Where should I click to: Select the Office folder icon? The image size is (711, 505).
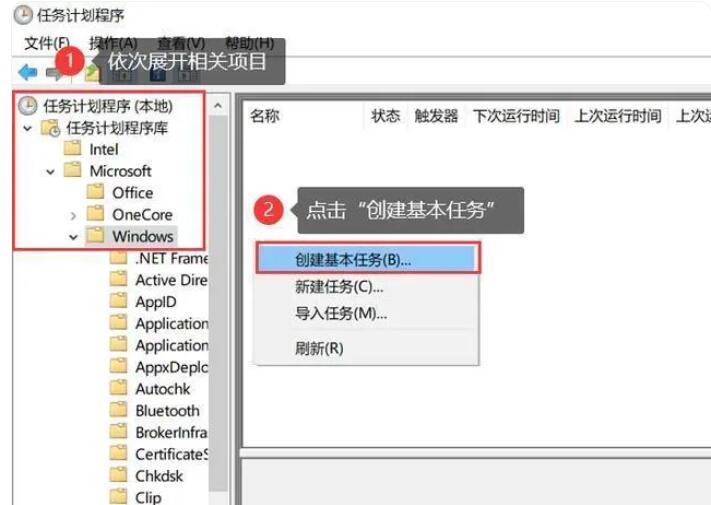tap(95, 192)
